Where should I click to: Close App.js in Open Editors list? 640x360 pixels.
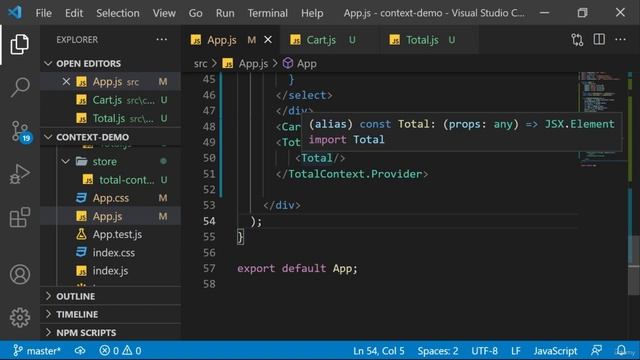[x=66, y=82]
